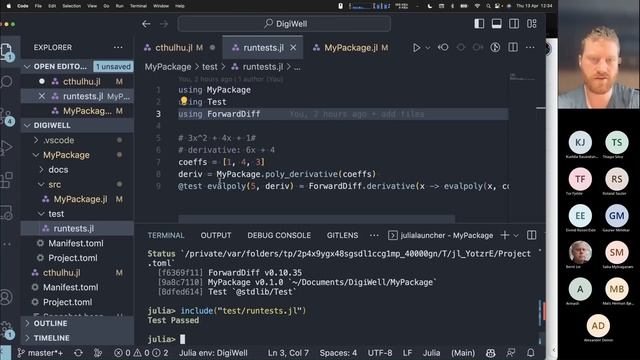The image size is (640, 360).
Task: Click the DigiWell command center search box
Action: [x=284, y=24]
